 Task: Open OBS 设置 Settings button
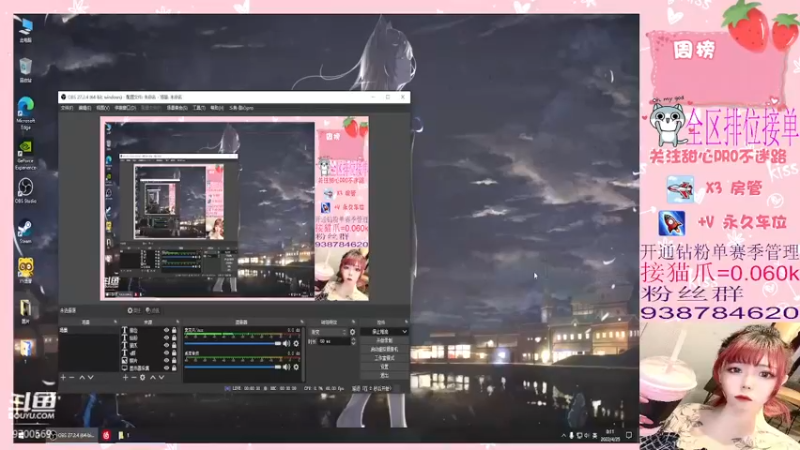click(x=384, y=367)
